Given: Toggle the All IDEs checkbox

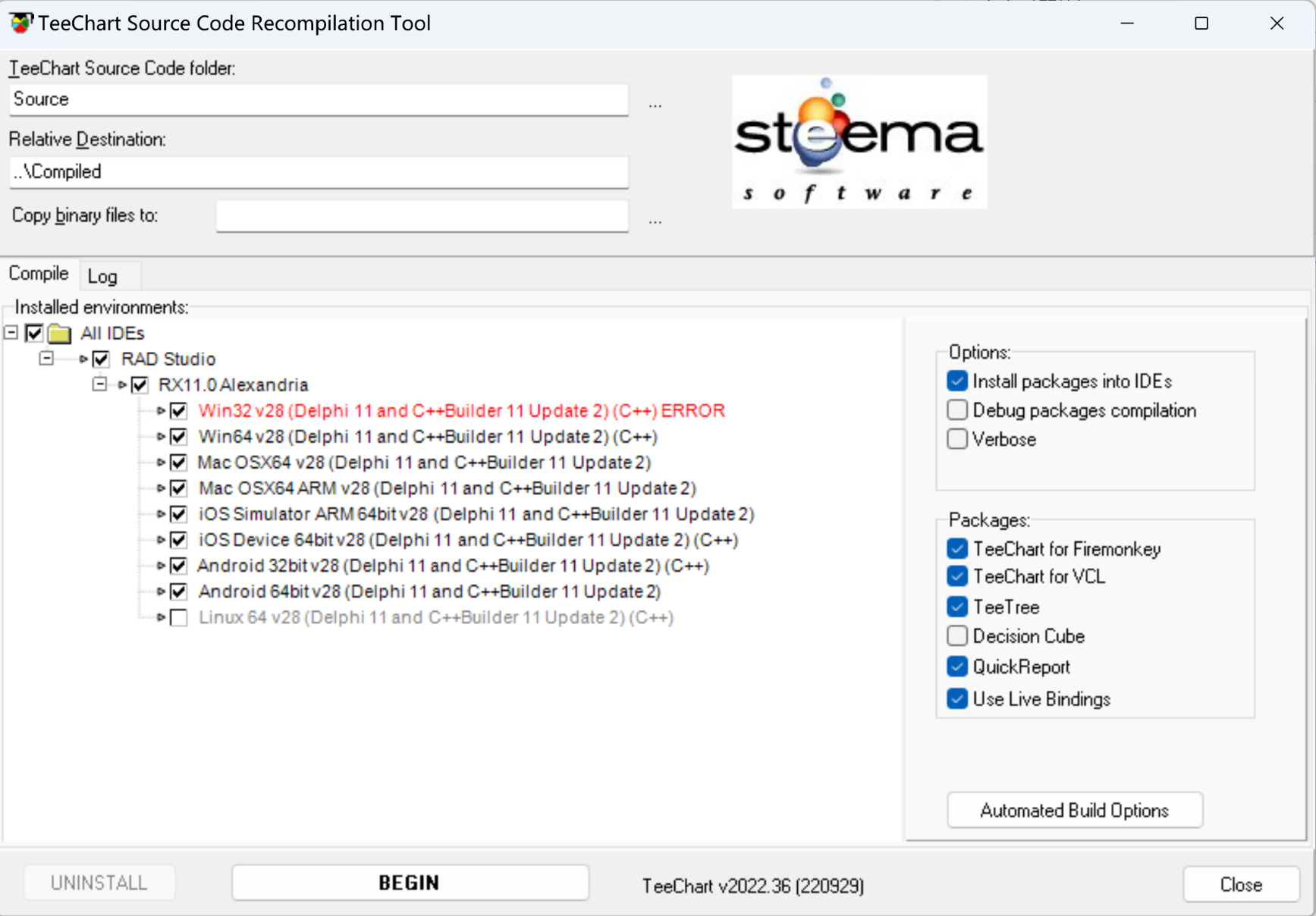Looking at the screenshot, I should click(x=34, y=333).
